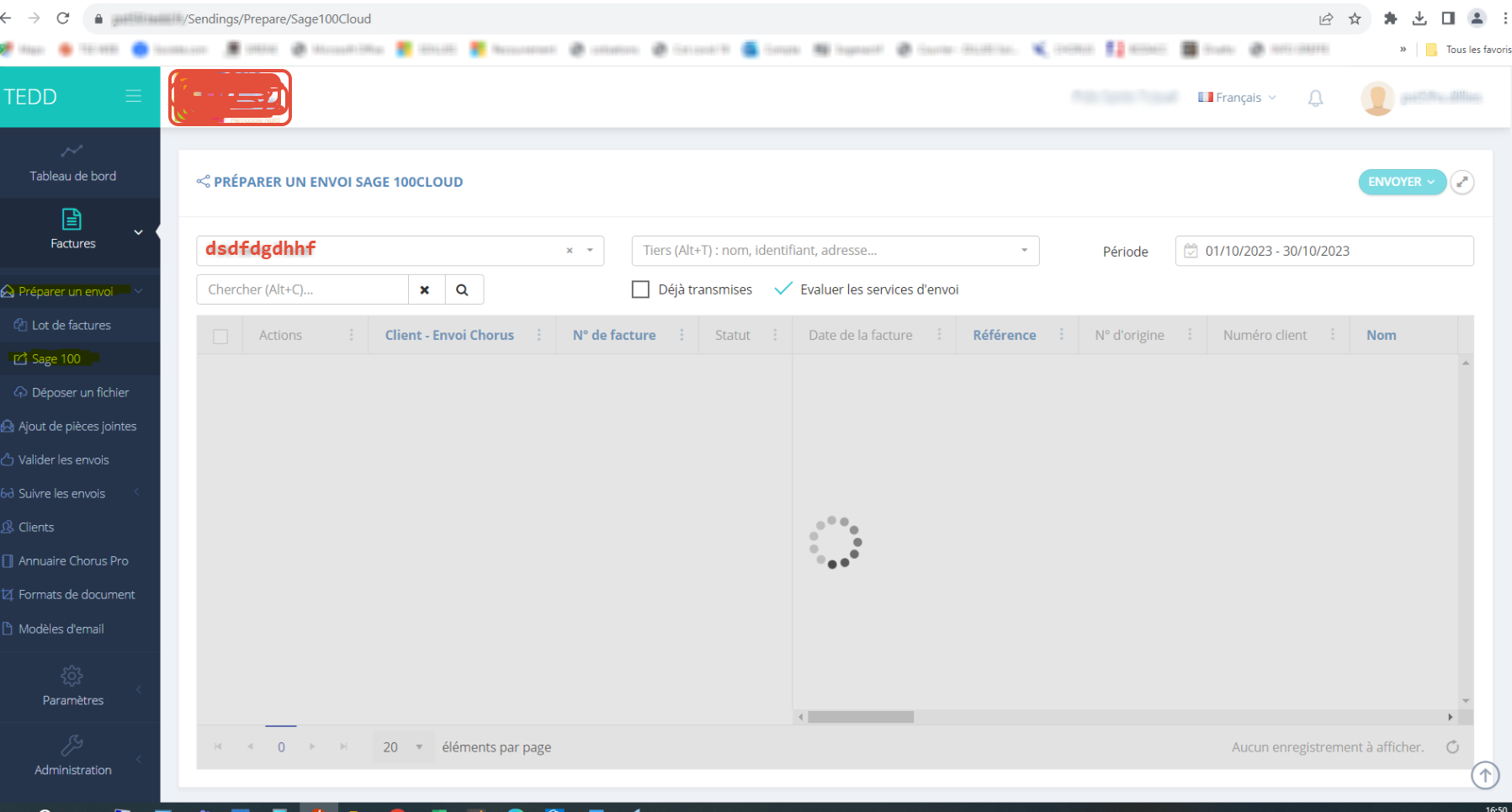This screenshot has width=1512, height=812.
Task: Open Administration wrench section
Action: 73,756
